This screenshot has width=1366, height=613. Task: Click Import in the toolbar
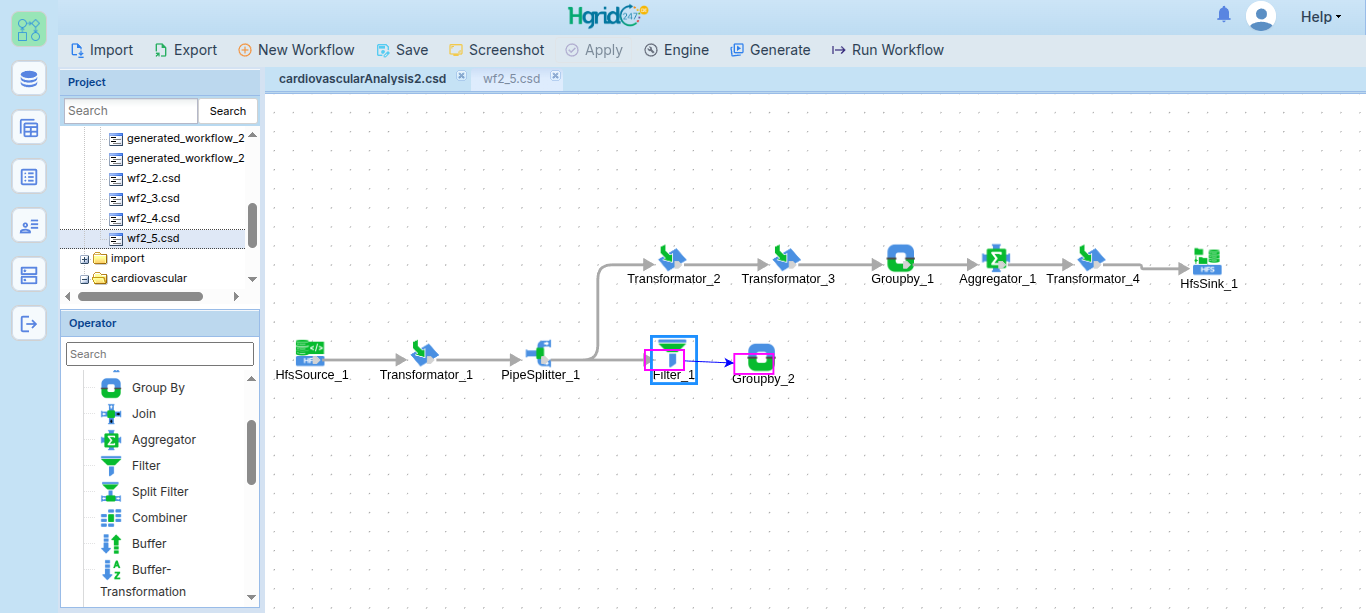pyautogui.click(x=101, y=50)
